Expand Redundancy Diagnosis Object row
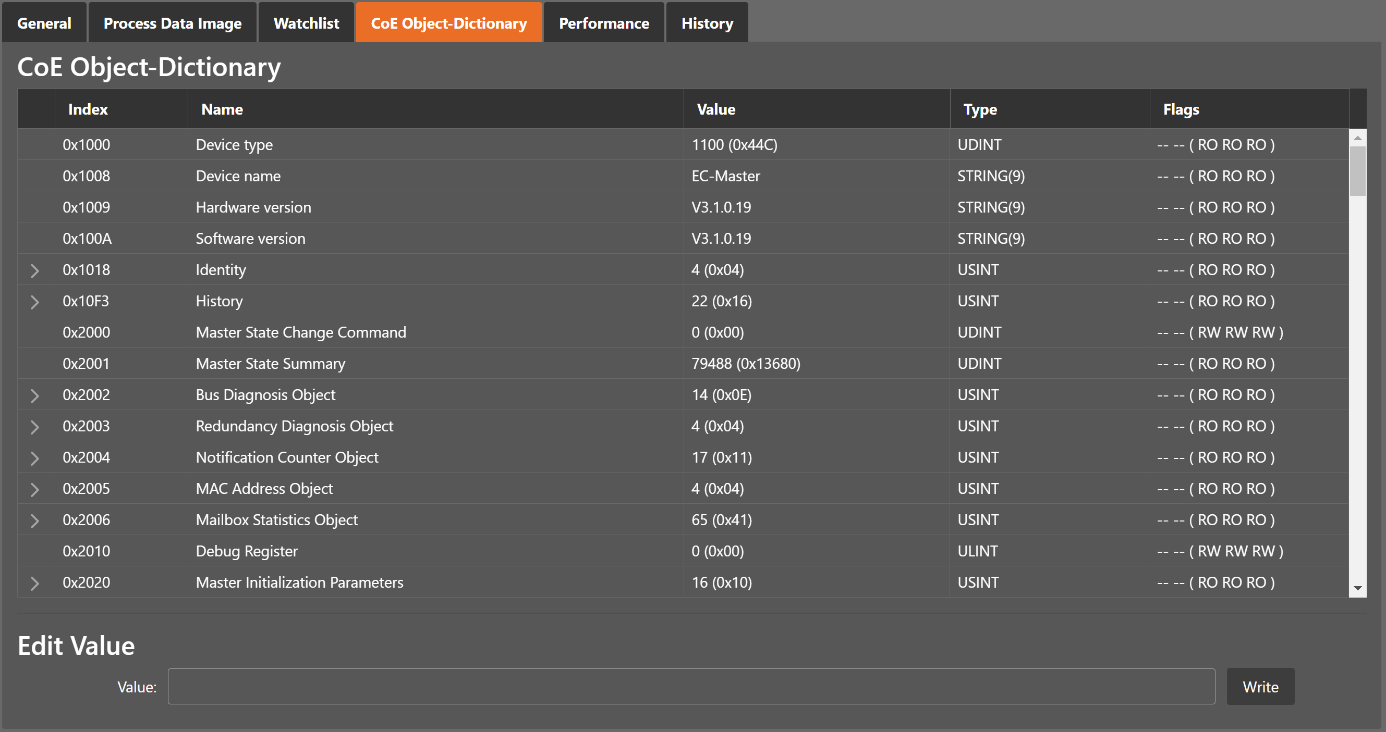This screenshot has height=732, width=1386. tap(35, 427)
